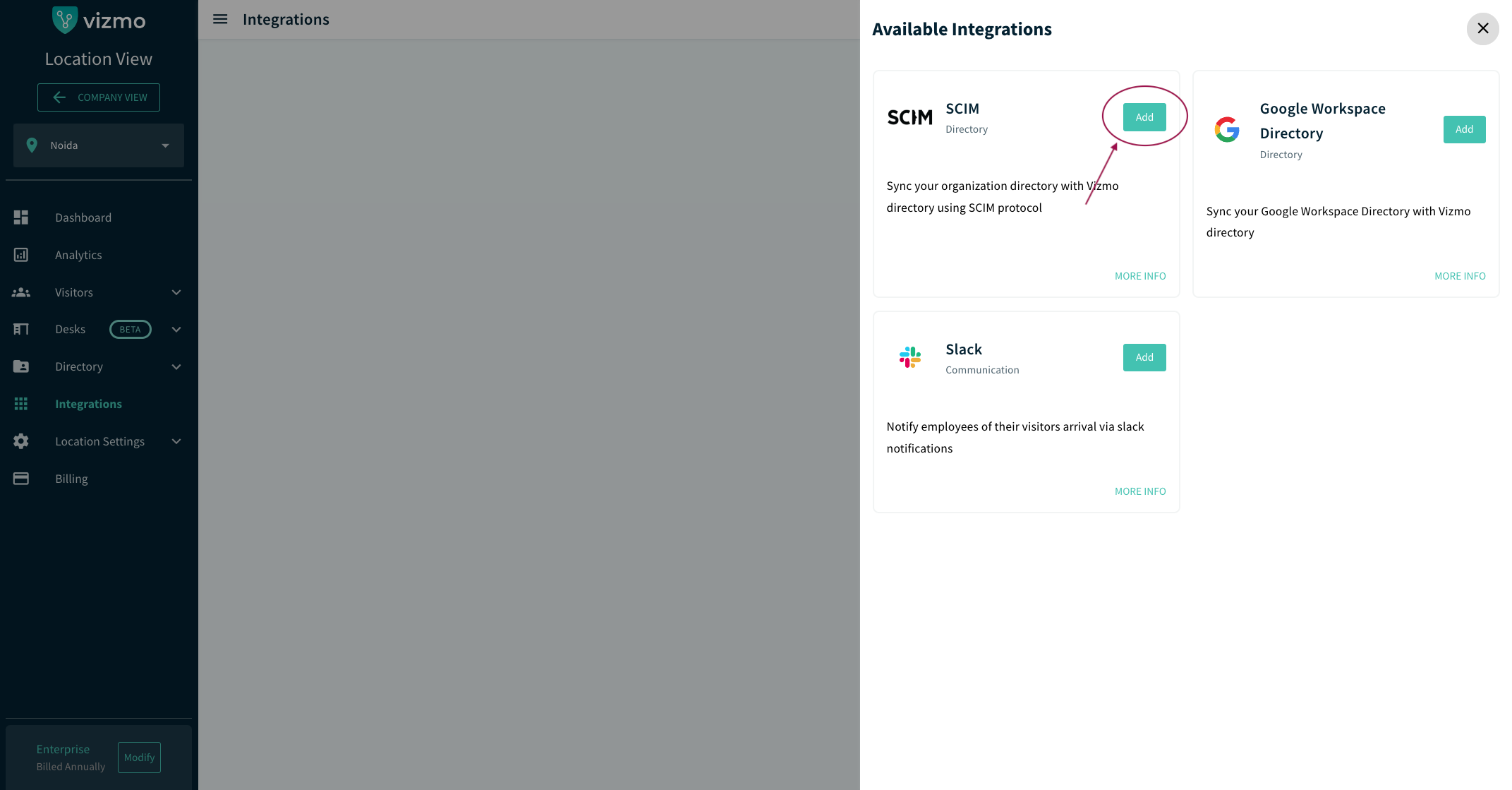This screenshot has width=1512, height=790.
Task: Click the Analytics chart icon
Action: (x=21, y=255)
